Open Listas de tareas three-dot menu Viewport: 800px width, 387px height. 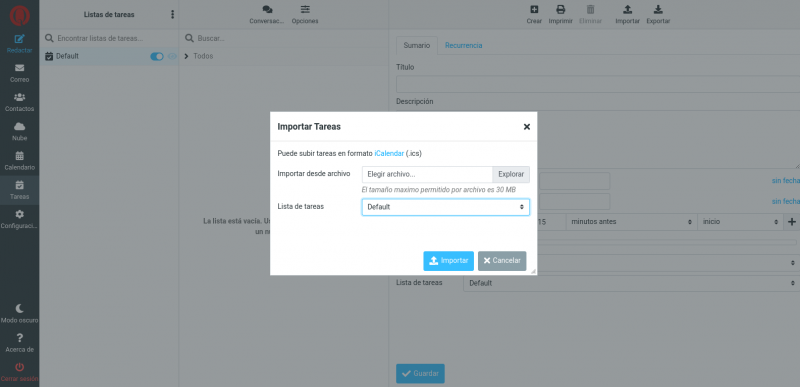[172, 14]
